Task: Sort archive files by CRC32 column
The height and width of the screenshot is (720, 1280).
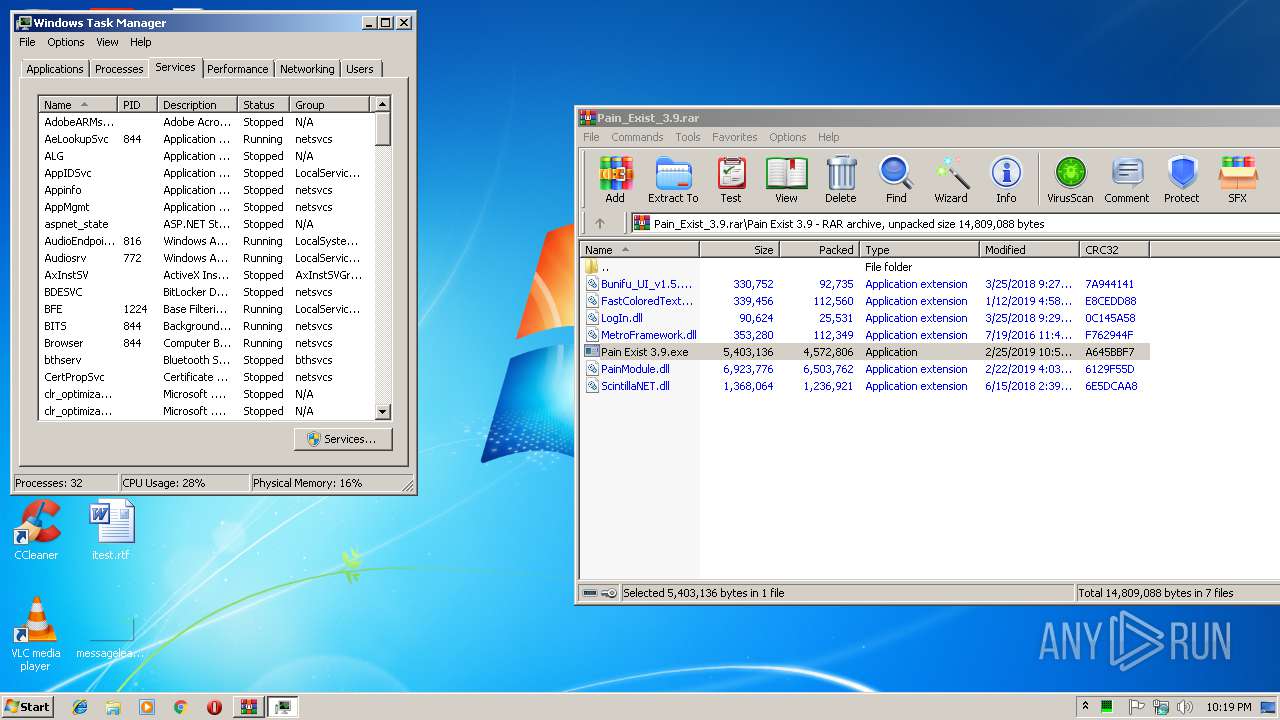Action: click(1114, 250)
